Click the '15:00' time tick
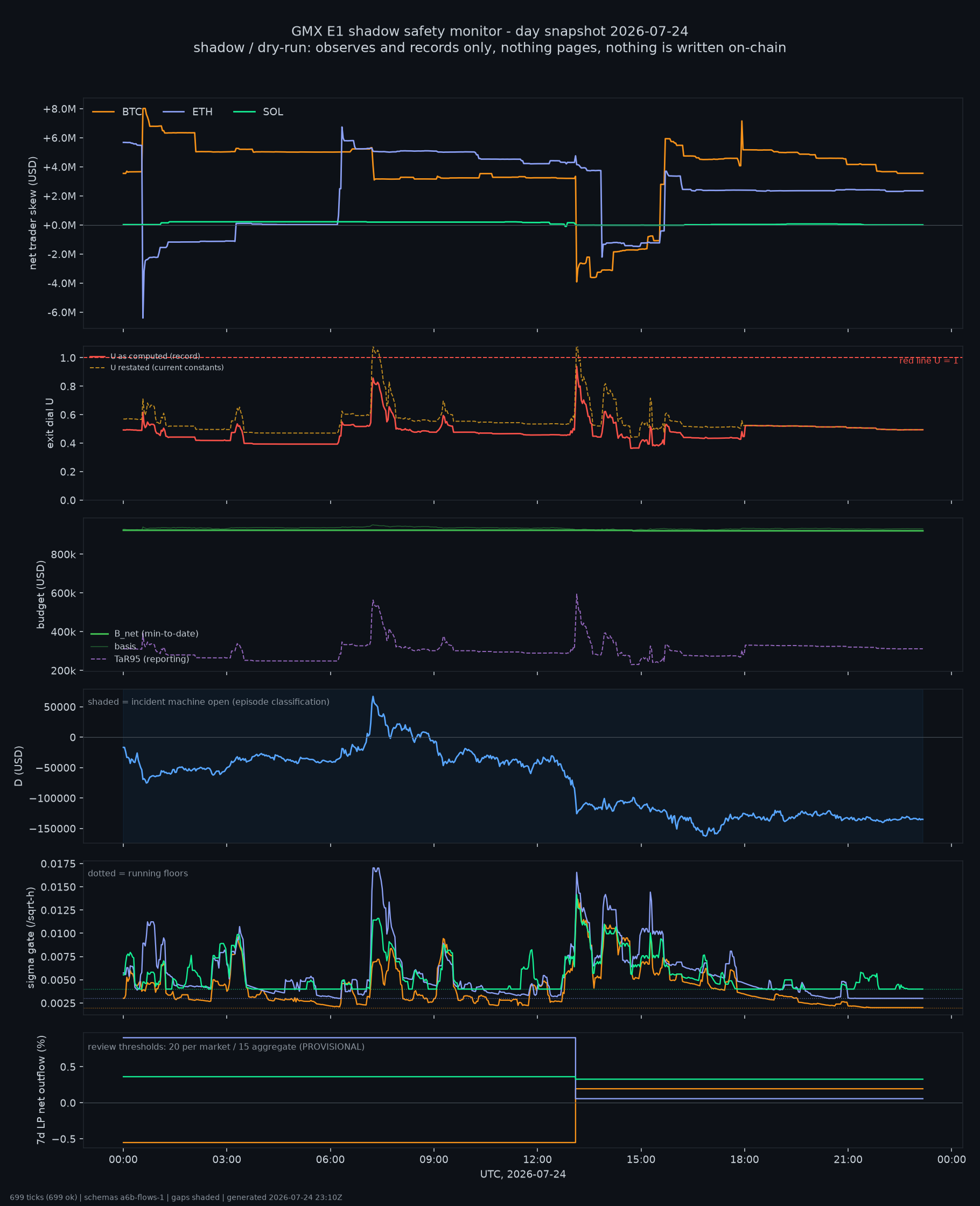Screen dimensions: 980x1206 coord(641,1160)
